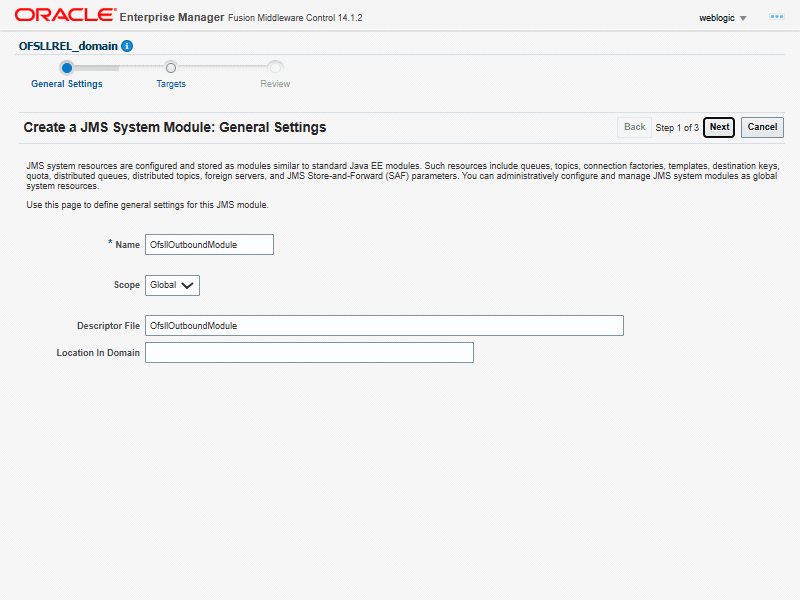Click the Next button
Image resolution: width=800 pixels, height=600 pixels.
[719, 127]
